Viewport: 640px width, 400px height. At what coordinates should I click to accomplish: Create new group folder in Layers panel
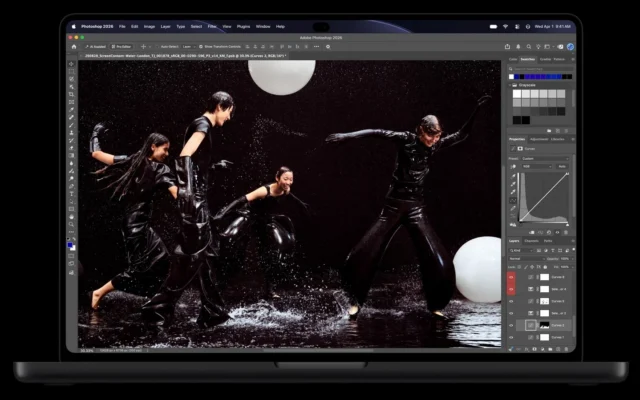click(x=550, y=349)
